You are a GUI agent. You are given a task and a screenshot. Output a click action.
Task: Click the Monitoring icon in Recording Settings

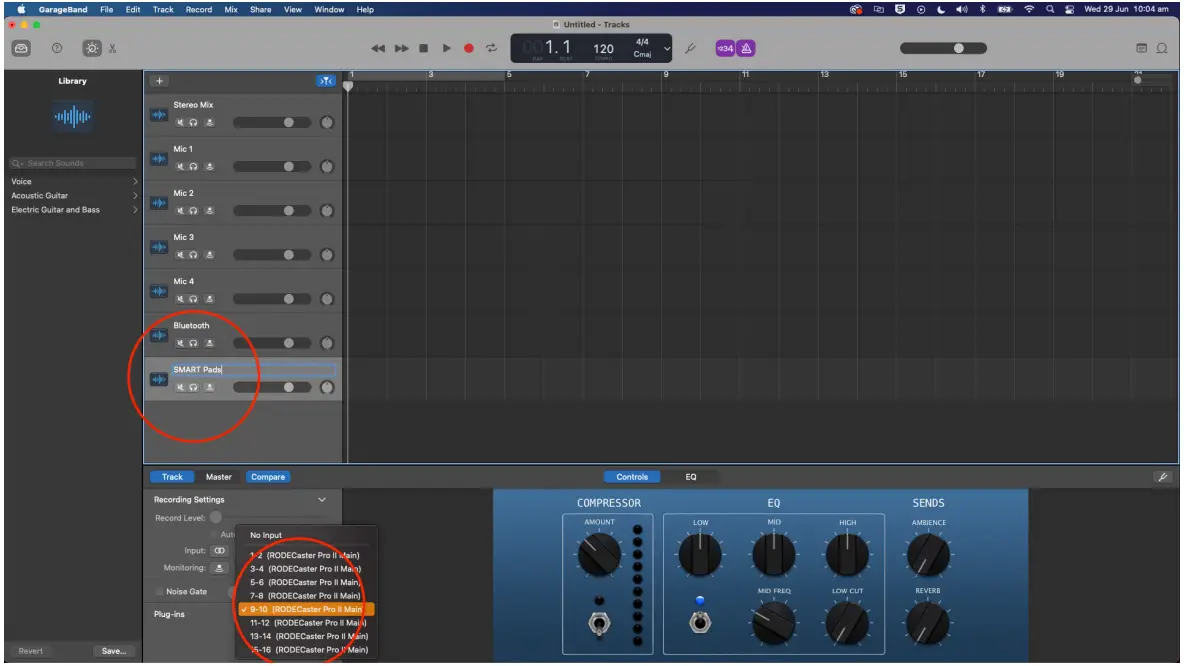click(x=219, y=568)
